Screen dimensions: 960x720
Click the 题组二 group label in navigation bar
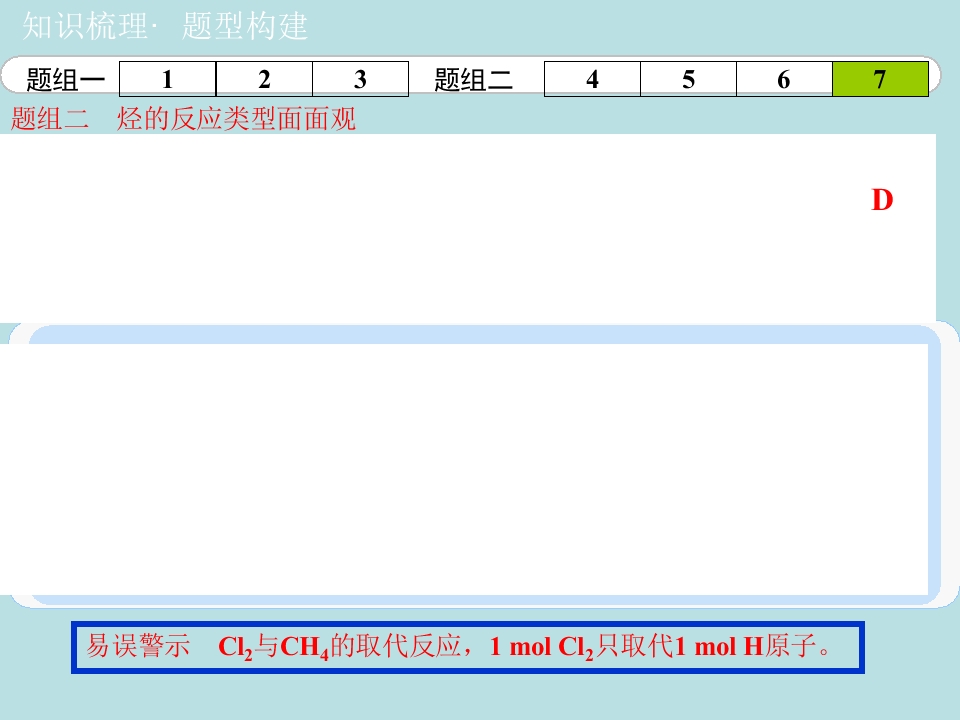(473, 80)
